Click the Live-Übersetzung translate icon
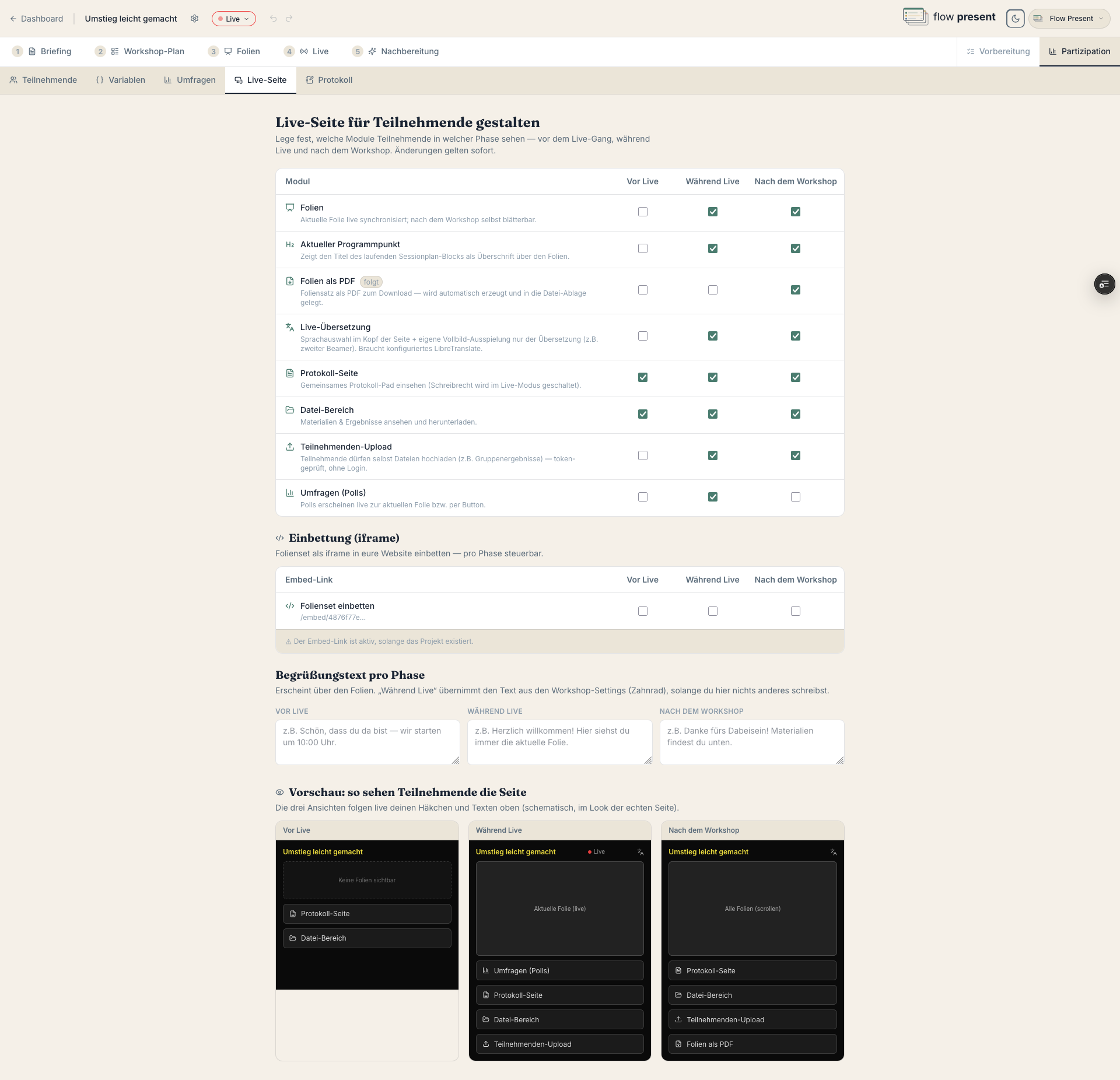The height and width of the screenshot is (1080, 1120). click(x=290, y=327)
